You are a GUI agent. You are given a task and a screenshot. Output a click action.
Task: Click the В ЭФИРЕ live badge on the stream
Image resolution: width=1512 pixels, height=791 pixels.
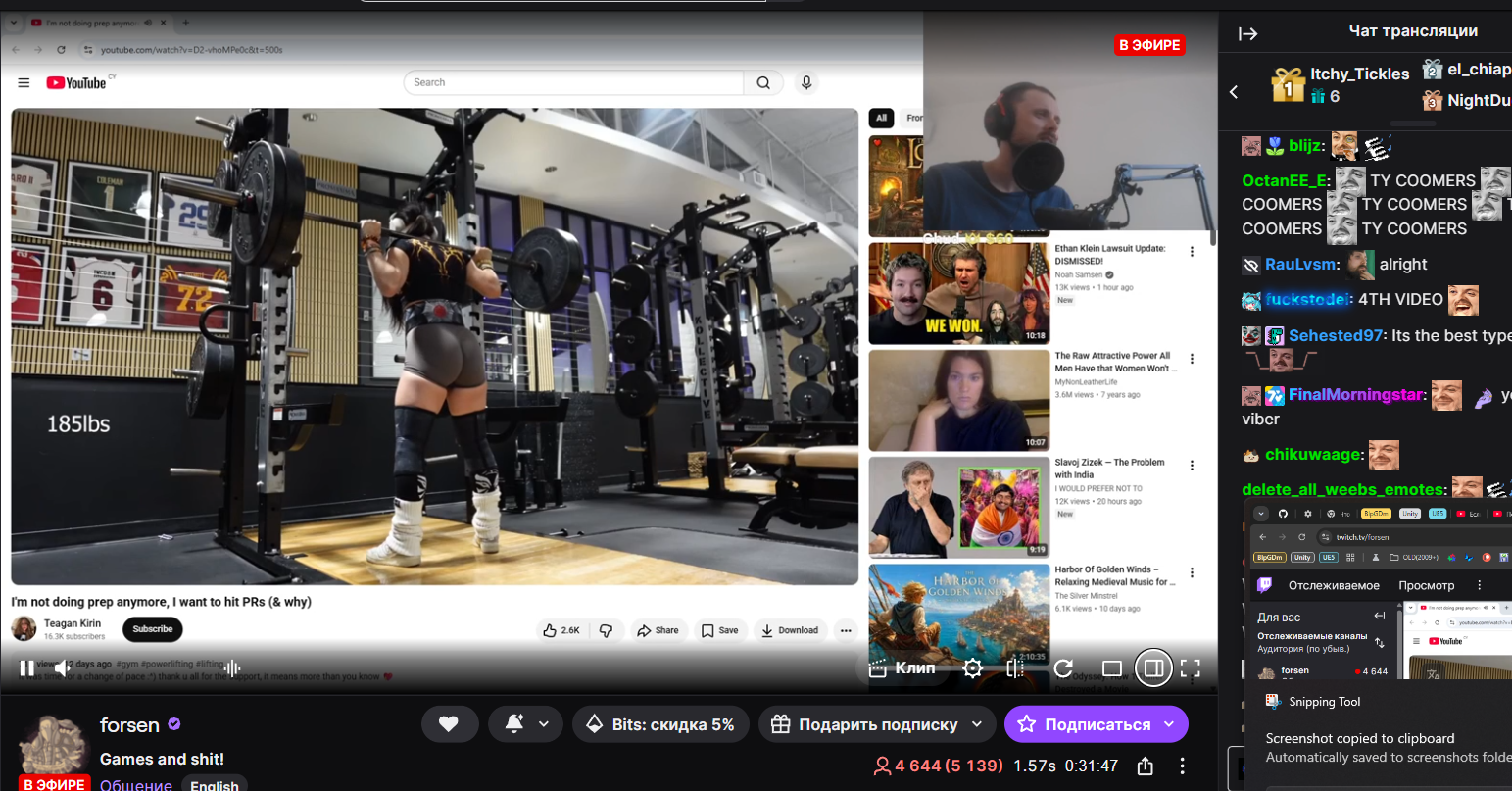tap(1150, 45)
